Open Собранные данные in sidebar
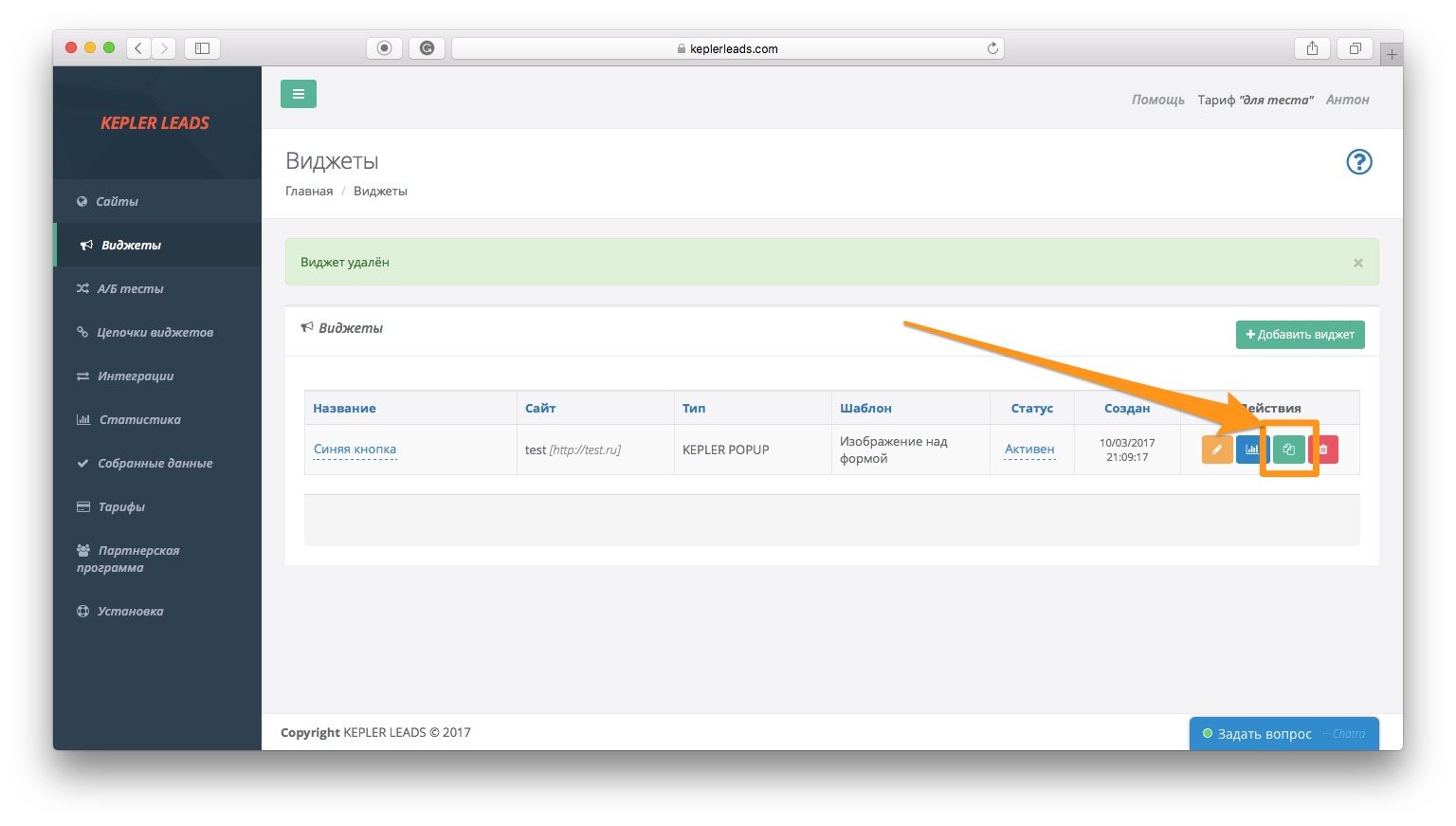The image size is (1456, 826). click(x=157, y=463)
